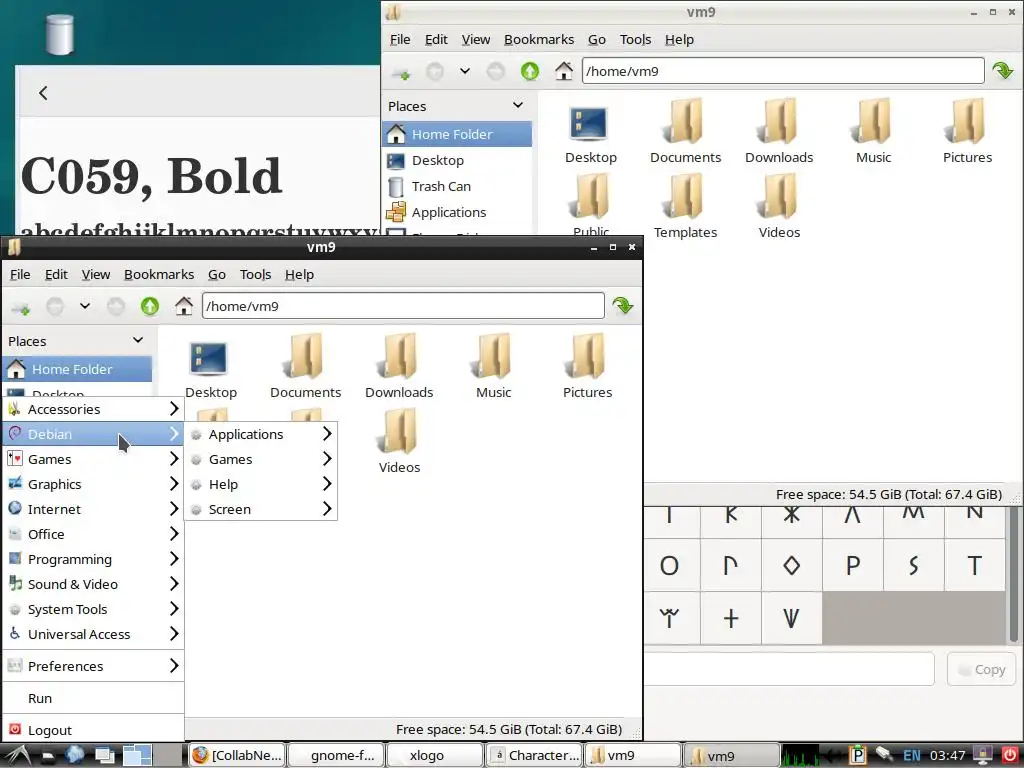Select Applications in back window sidebar
The image size is (1024, 768).
(x=457, y=212)
